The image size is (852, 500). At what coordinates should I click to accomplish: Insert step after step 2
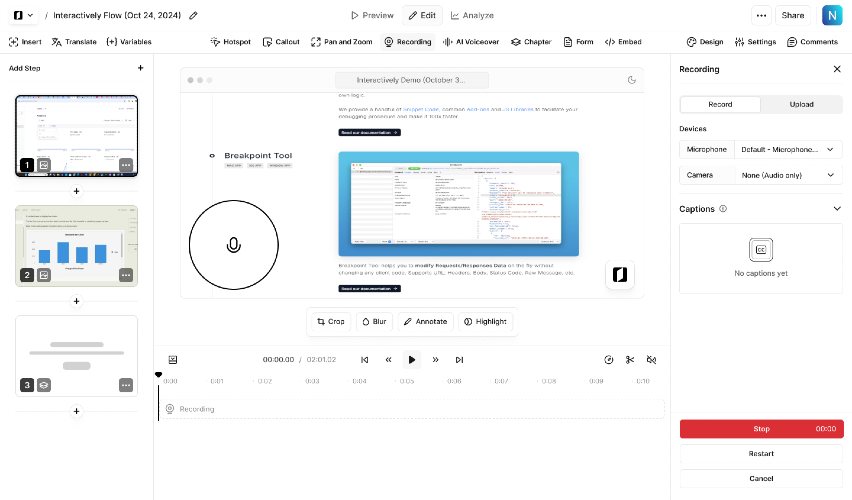tap(77, 301)
